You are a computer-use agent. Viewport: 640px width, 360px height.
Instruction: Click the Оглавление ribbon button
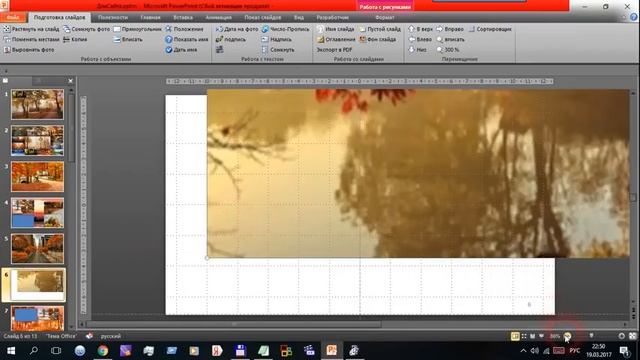[336, 39]
